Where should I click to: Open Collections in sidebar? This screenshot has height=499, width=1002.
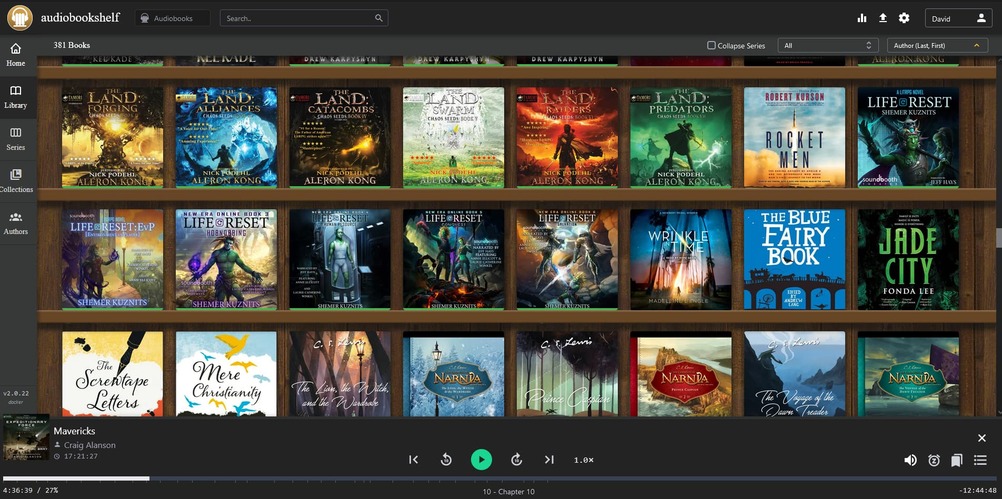(x=16, y=181)
